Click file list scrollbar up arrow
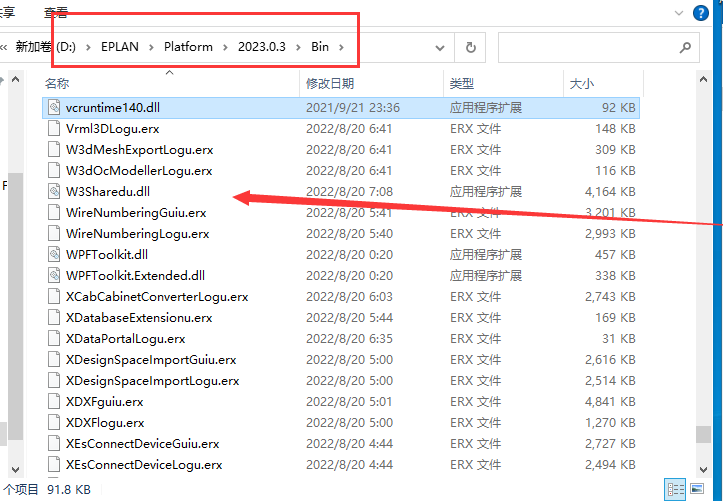The height and width of the screenshot is (501, 723). click(703, 79)
